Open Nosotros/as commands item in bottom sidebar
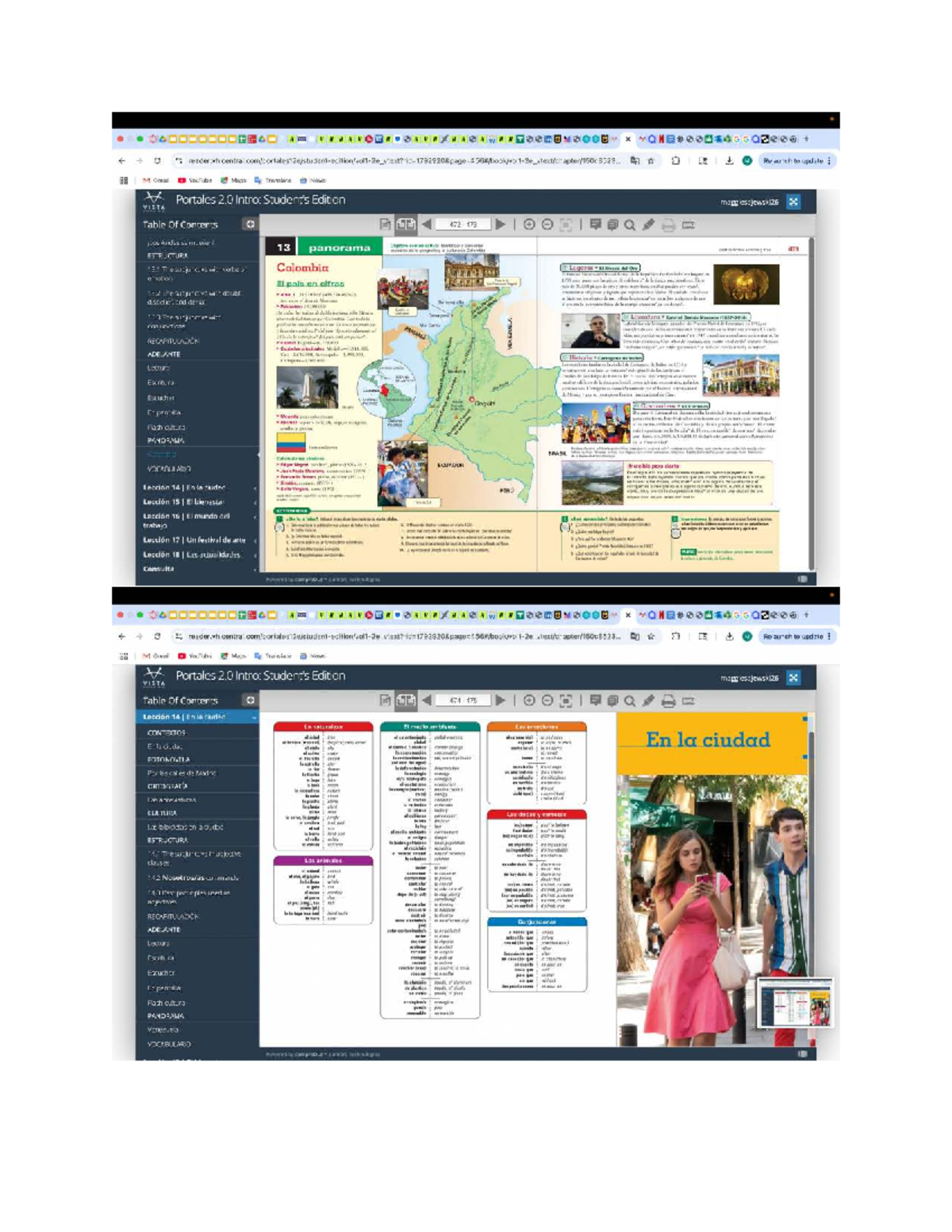The image size is (952, 1232). click(x=193, y=878)
